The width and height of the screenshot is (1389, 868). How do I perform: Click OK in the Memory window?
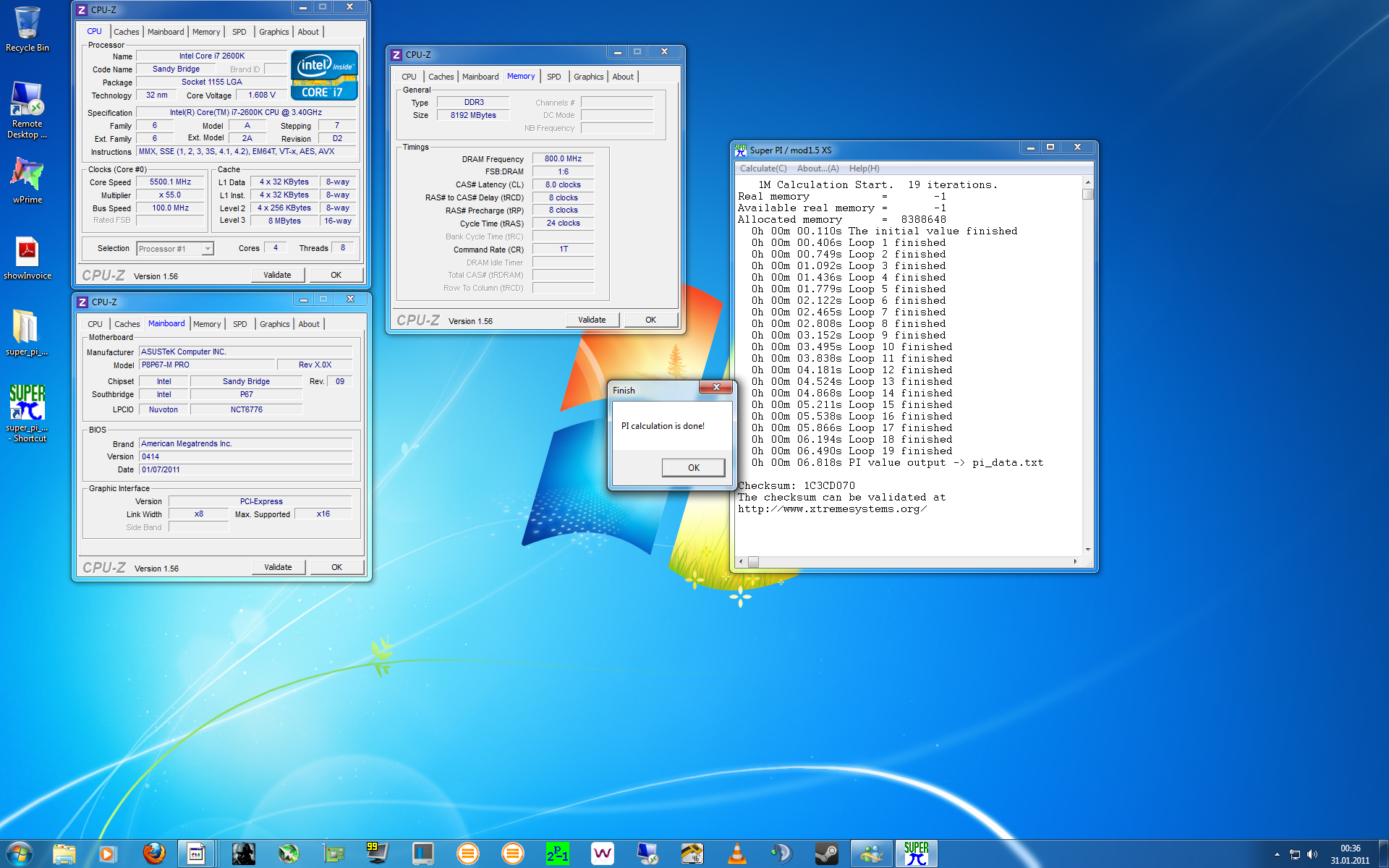click(650, 320)
